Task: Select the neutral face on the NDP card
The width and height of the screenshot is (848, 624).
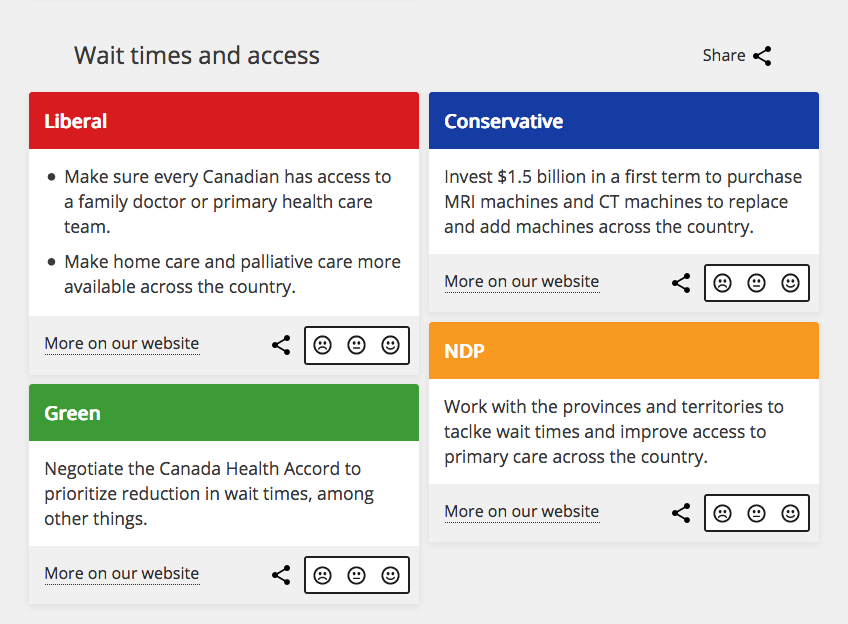Action: [x=757, y=513]
